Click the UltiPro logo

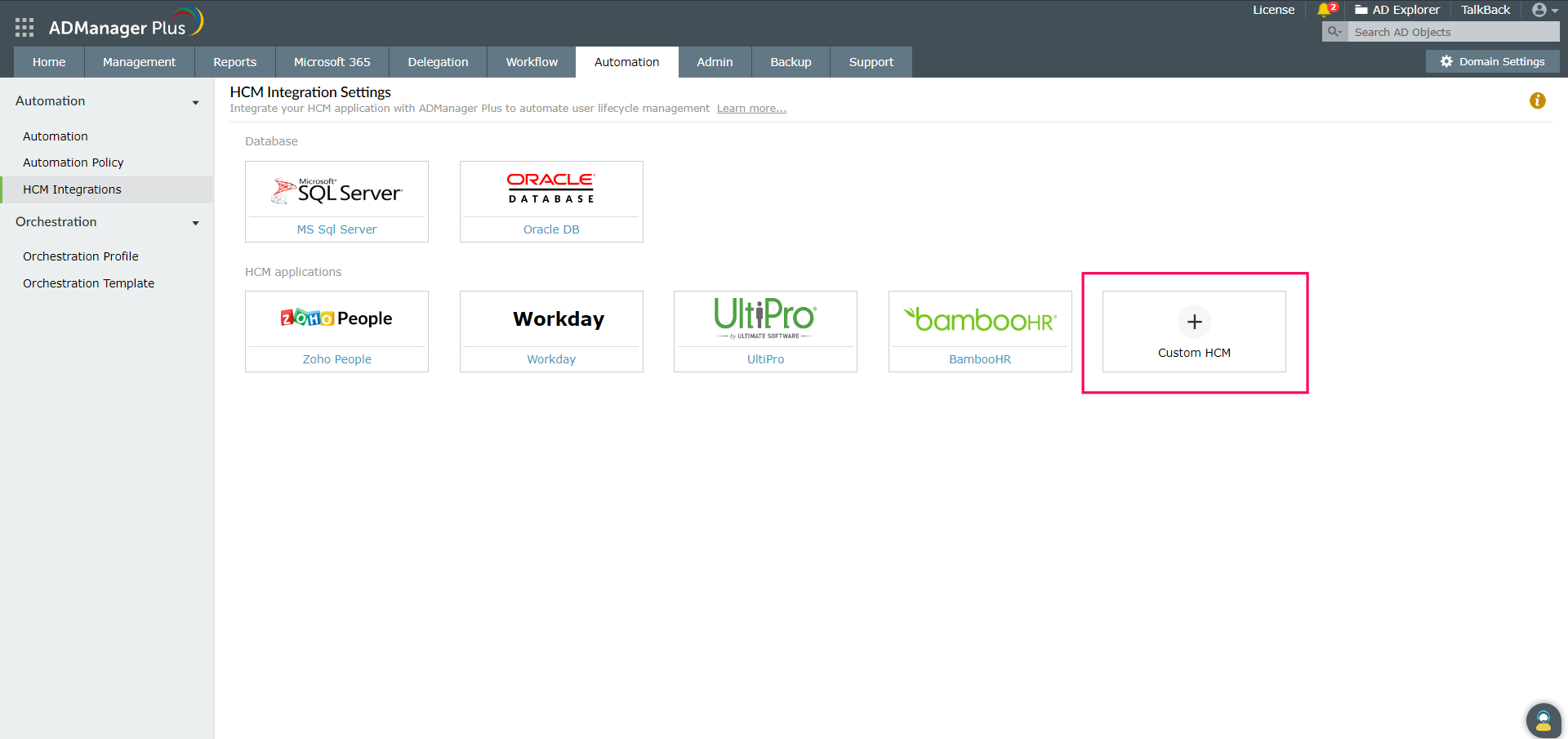pyautogui.click(x=765, y=318)
